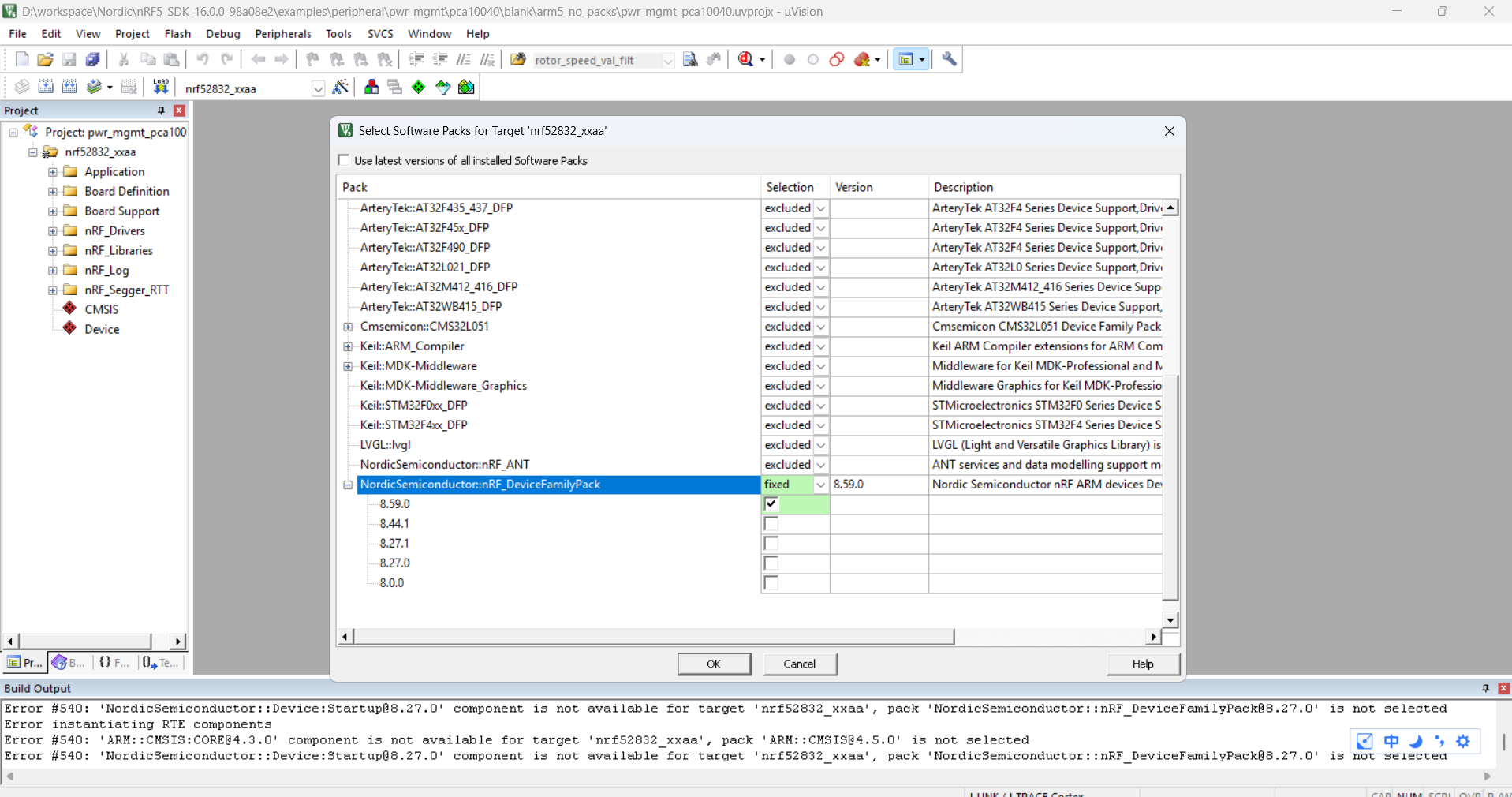Open the selection dropdown for Keil::ARM_Compiler
This screenshot has height=797, width=1512.
click(820, 346)
